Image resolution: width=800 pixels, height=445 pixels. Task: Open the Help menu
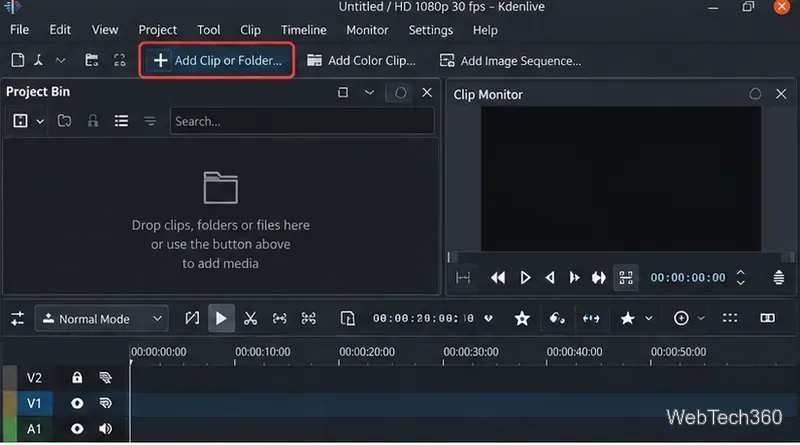(x=485, y=30)
